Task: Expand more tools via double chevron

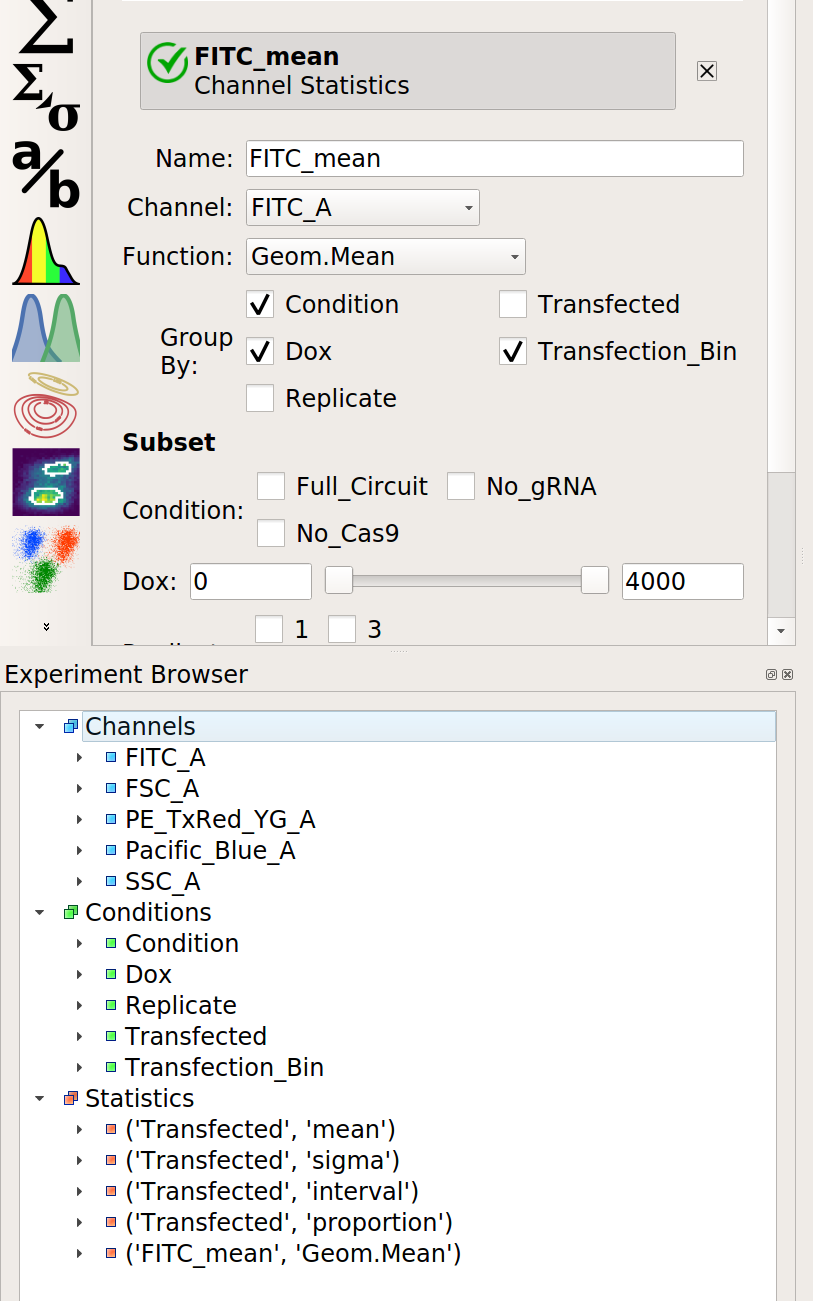Action: pos(46,627)
